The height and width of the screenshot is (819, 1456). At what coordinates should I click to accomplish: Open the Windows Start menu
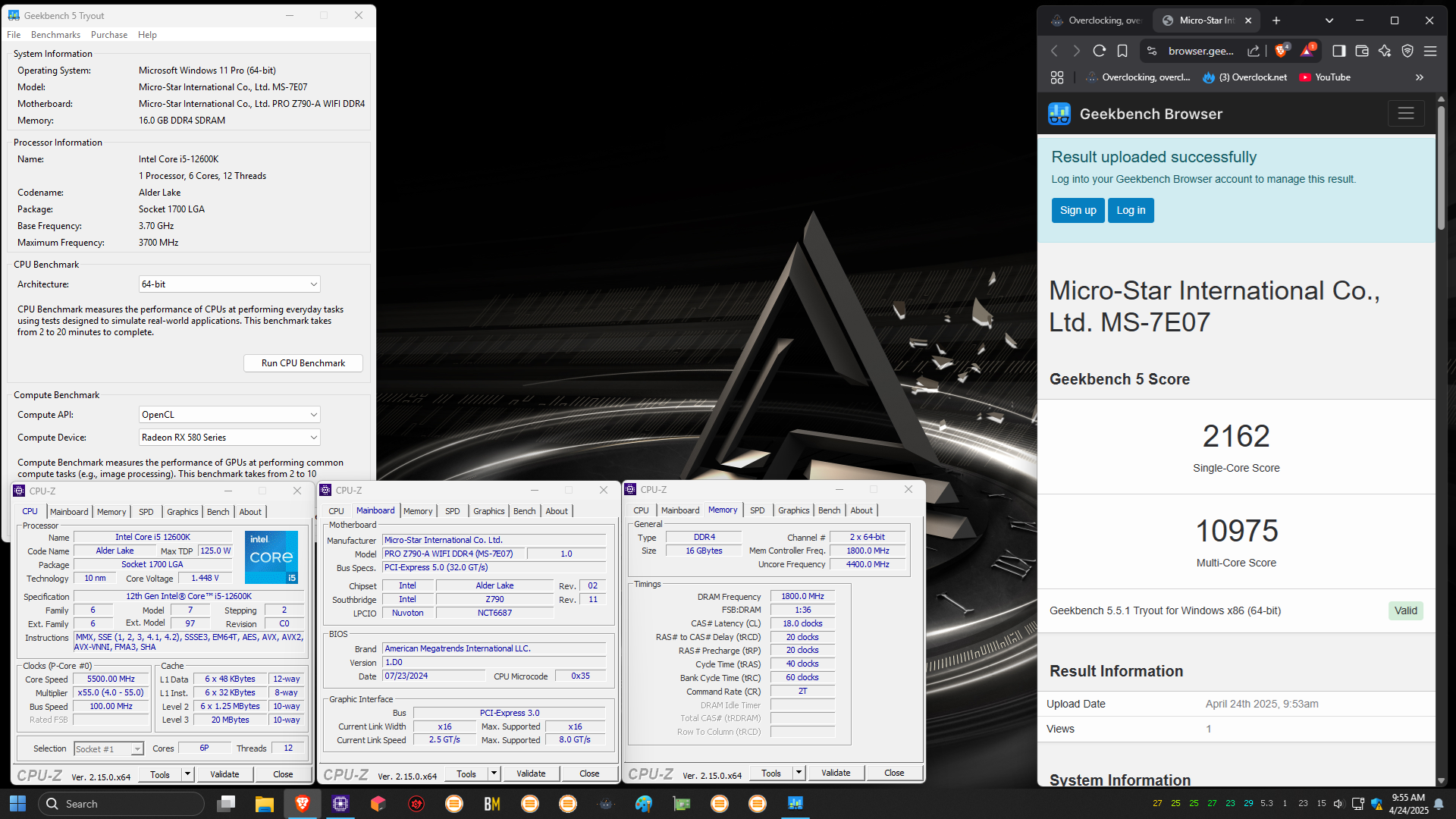point(17,804)
